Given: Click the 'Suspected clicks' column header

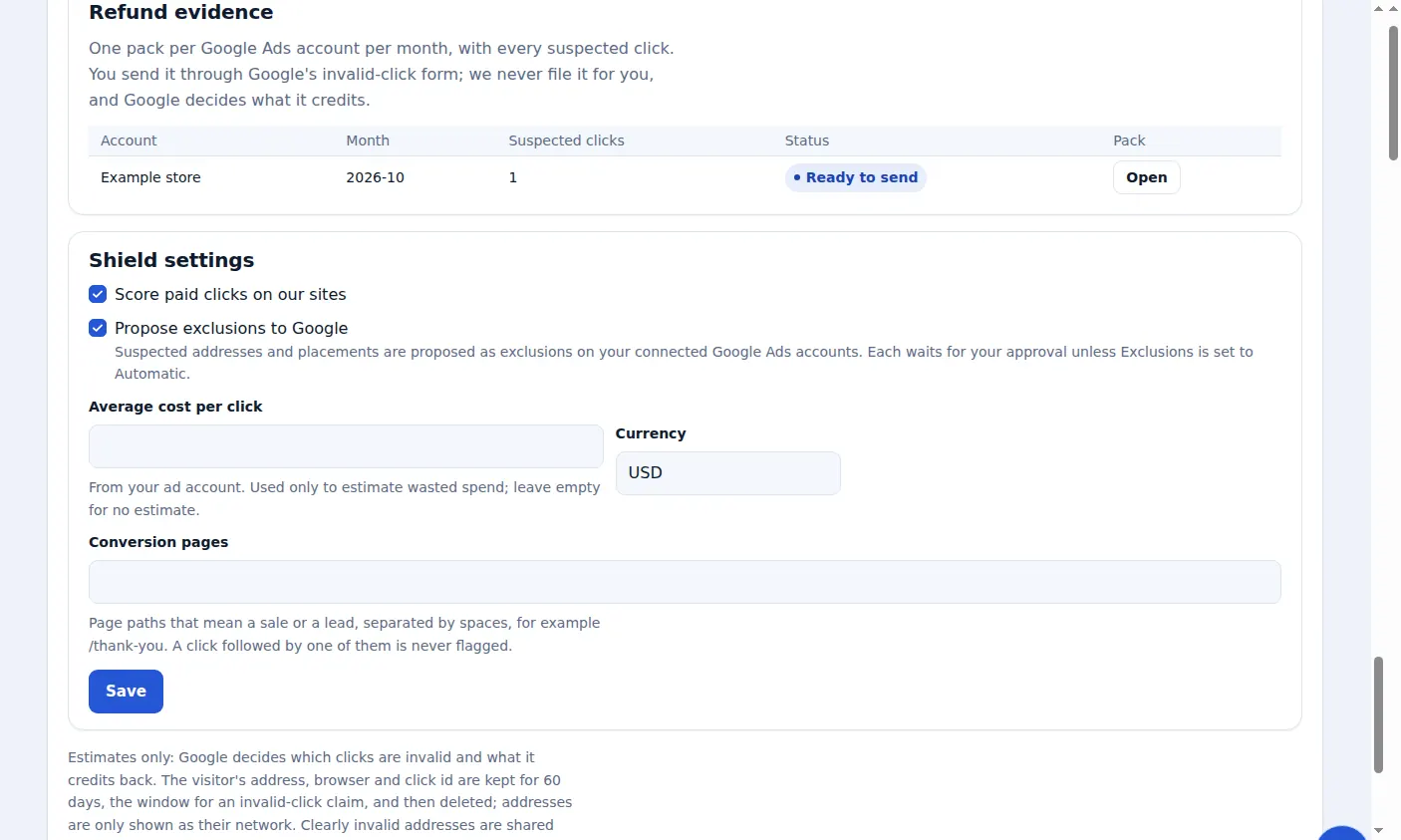Looking at the screenshot, I should tap(566, 140).
